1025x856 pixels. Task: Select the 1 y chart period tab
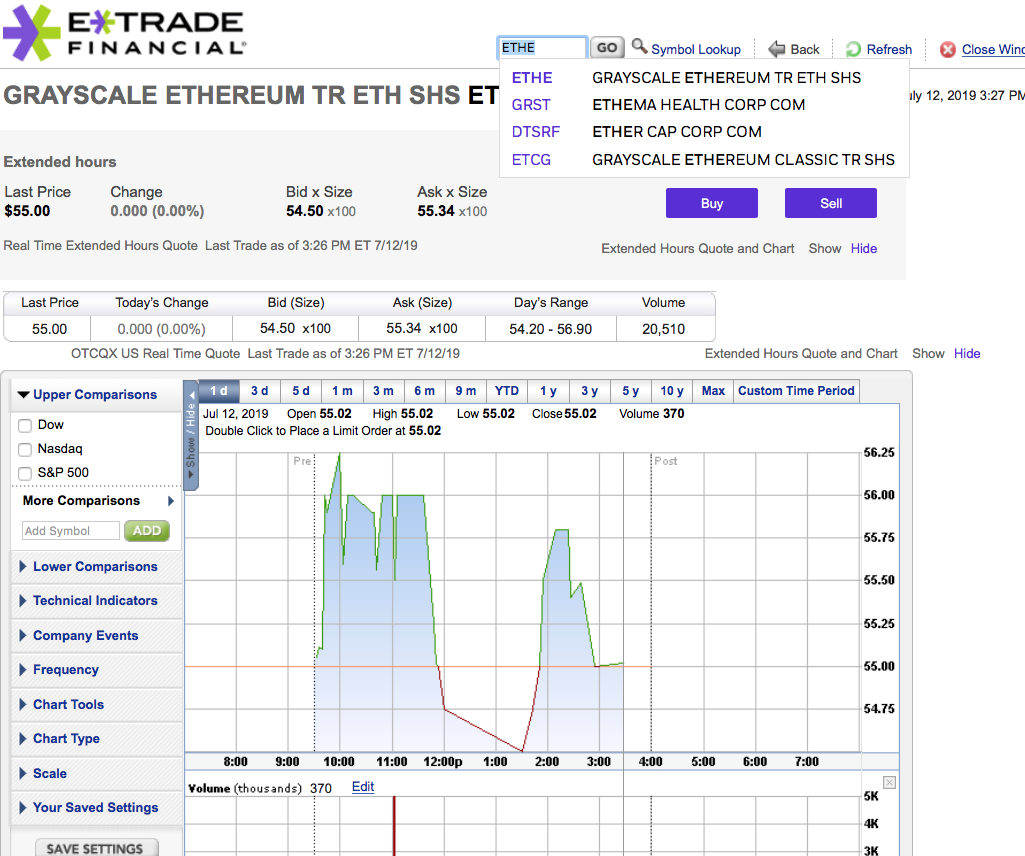tap(548, 390)
